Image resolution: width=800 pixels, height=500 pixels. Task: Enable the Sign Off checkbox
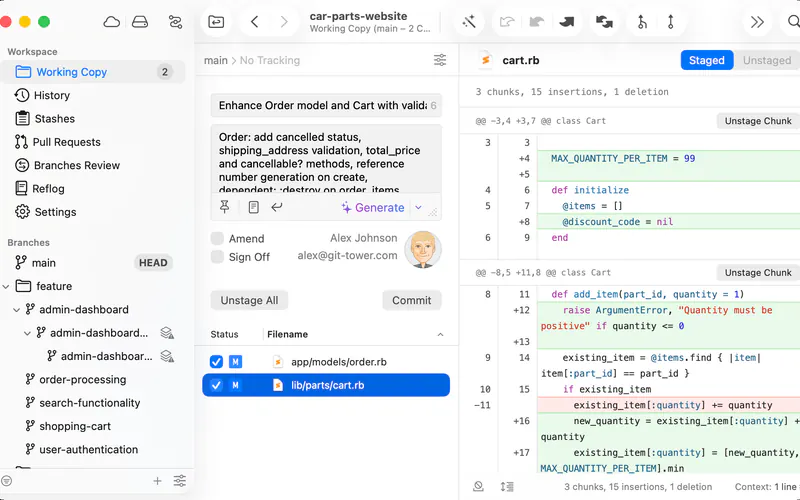(x=217, y=257)
